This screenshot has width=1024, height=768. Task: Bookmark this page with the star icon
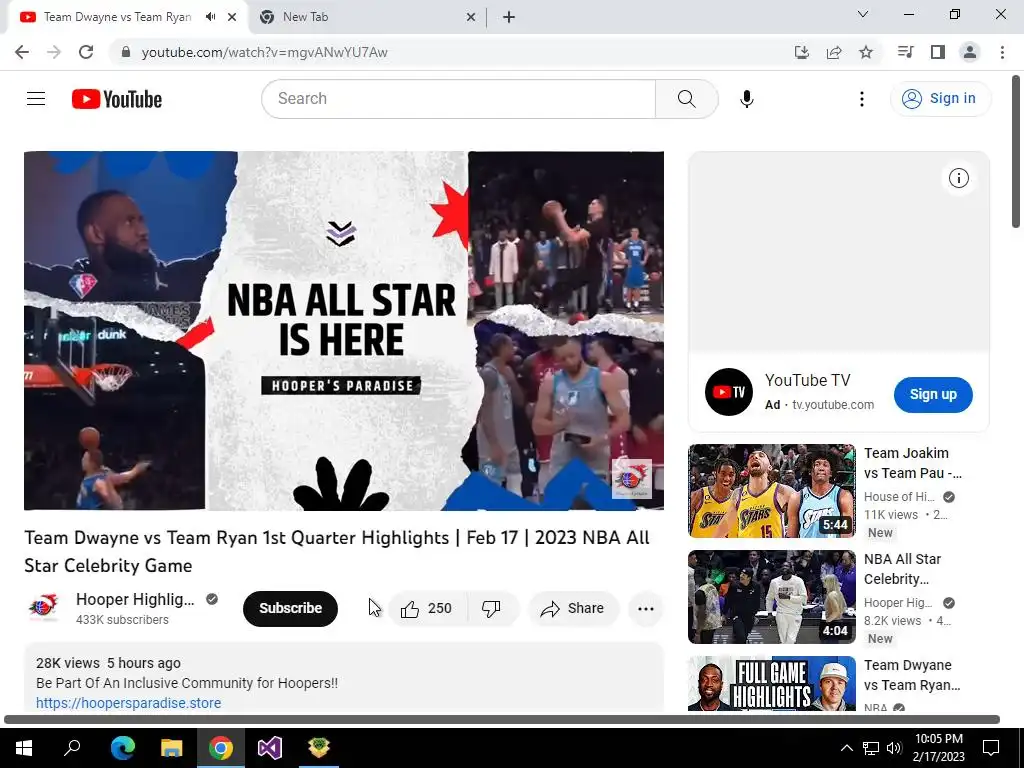866,52
